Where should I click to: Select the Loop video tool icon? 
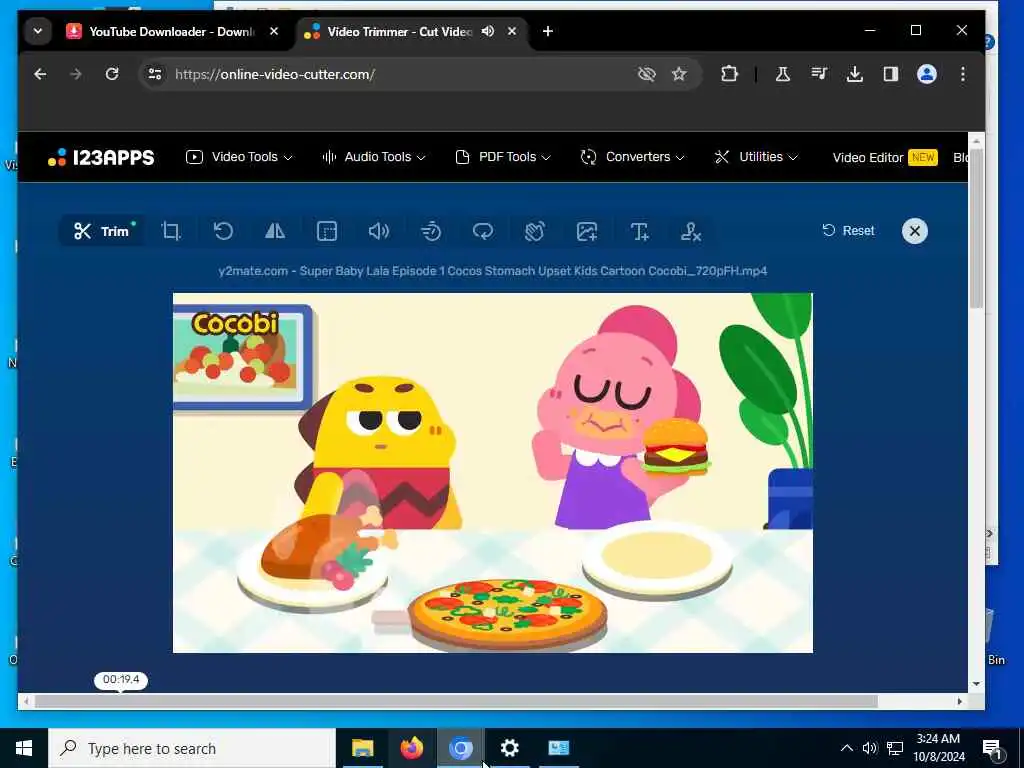point(483,231)
